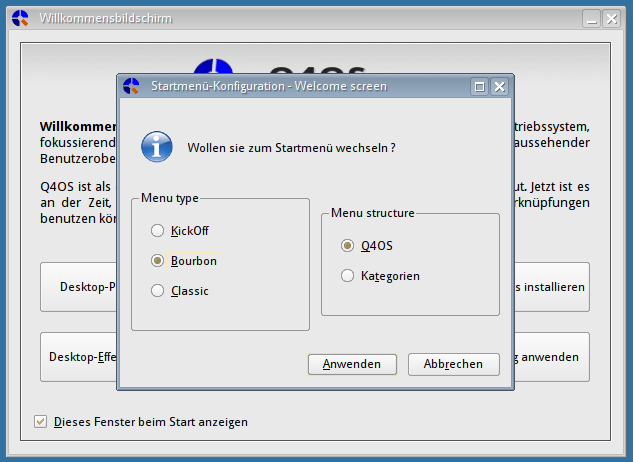Minimize the Willkommensbildschirm window
The image size is (633, 462).
[591, 19]
